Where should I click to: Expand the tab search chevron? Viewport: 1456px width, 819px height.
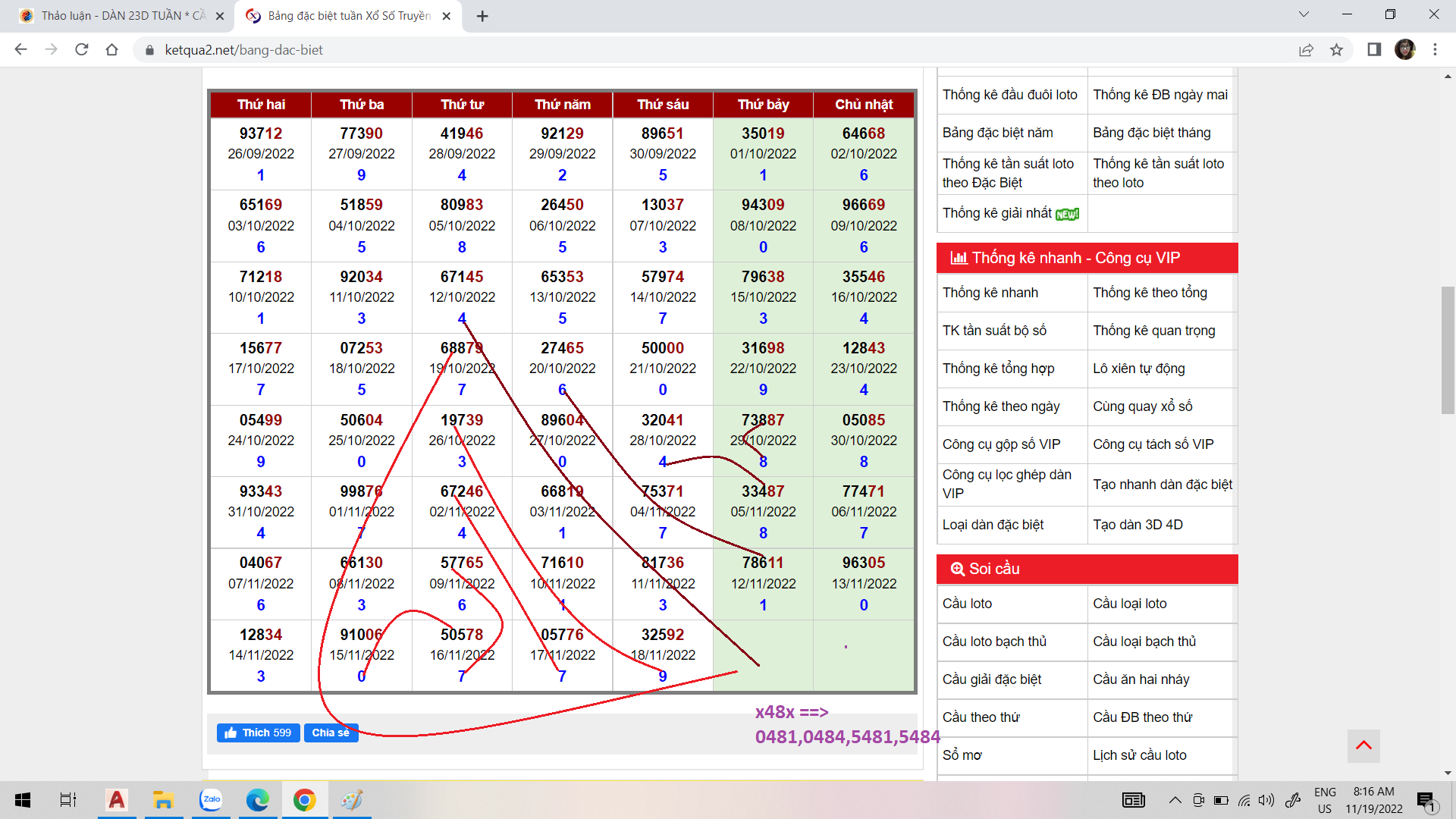pyautogui.click(x=1304, y=14)
